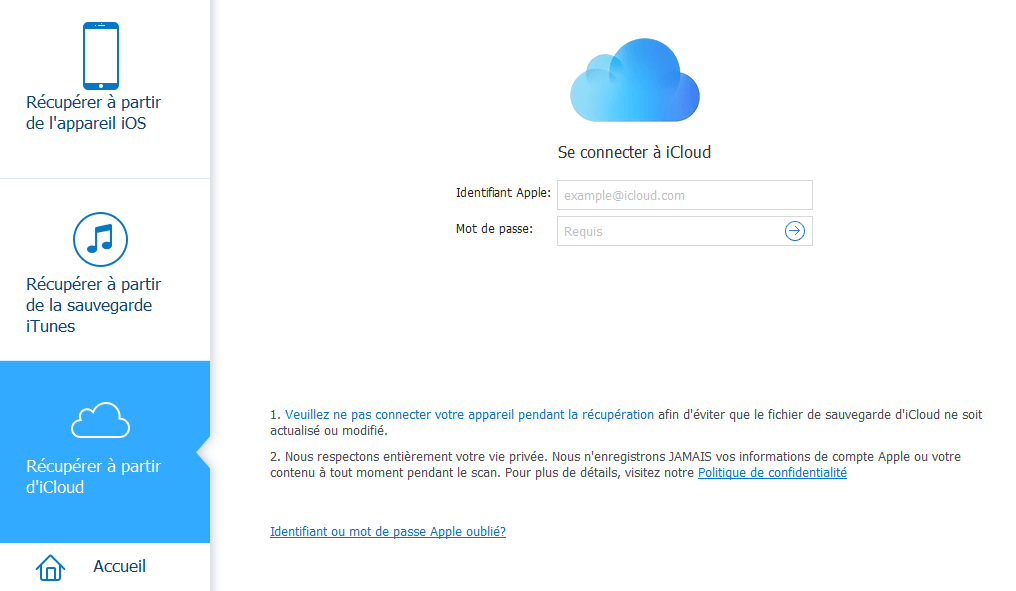Click the "Se connecter à iCloud" heading
This screenshot has height=591, width=1016.
pyautogui.click(x=634, y=153)
